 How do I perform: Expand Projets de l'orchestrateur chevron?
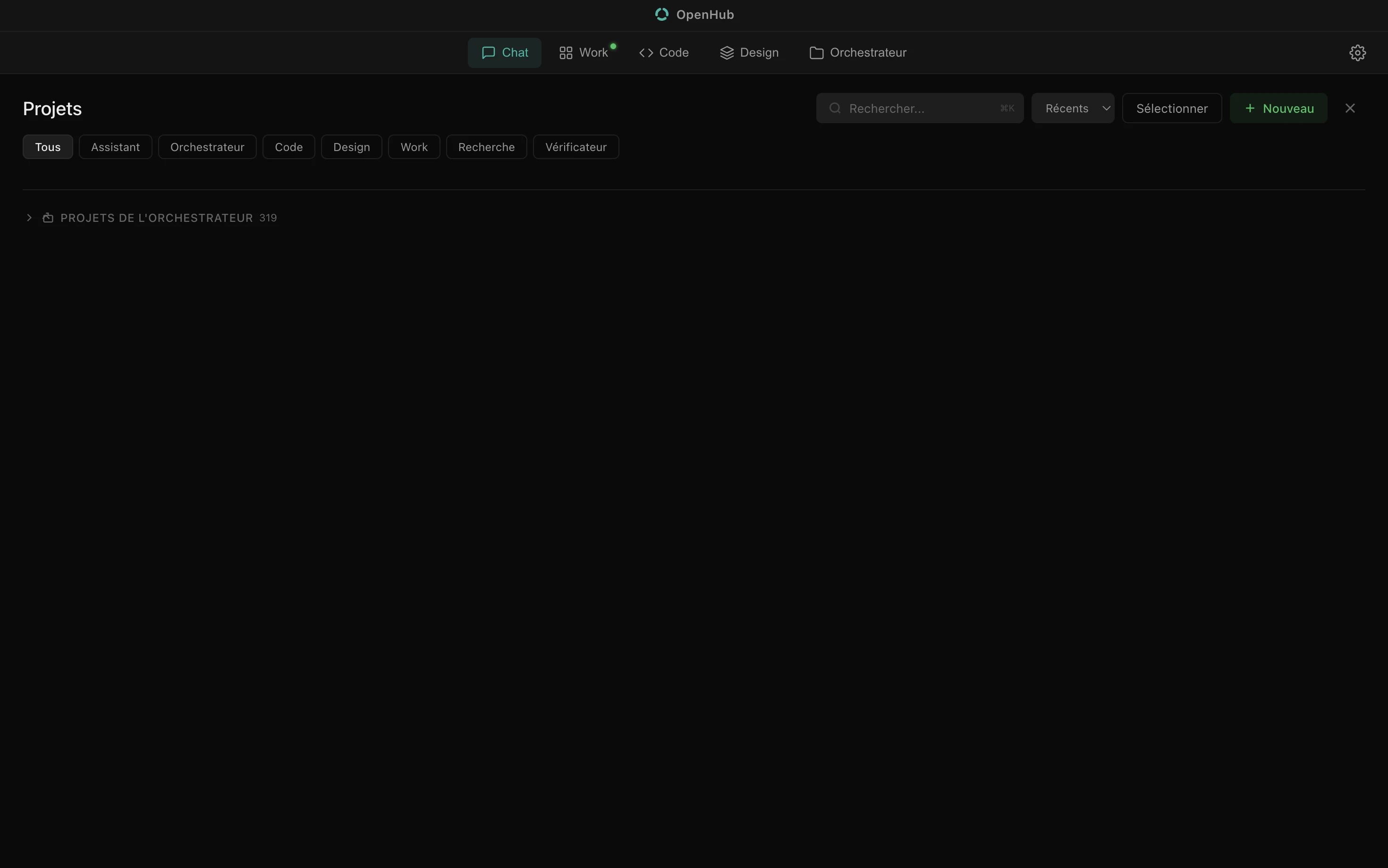(29, 218)
